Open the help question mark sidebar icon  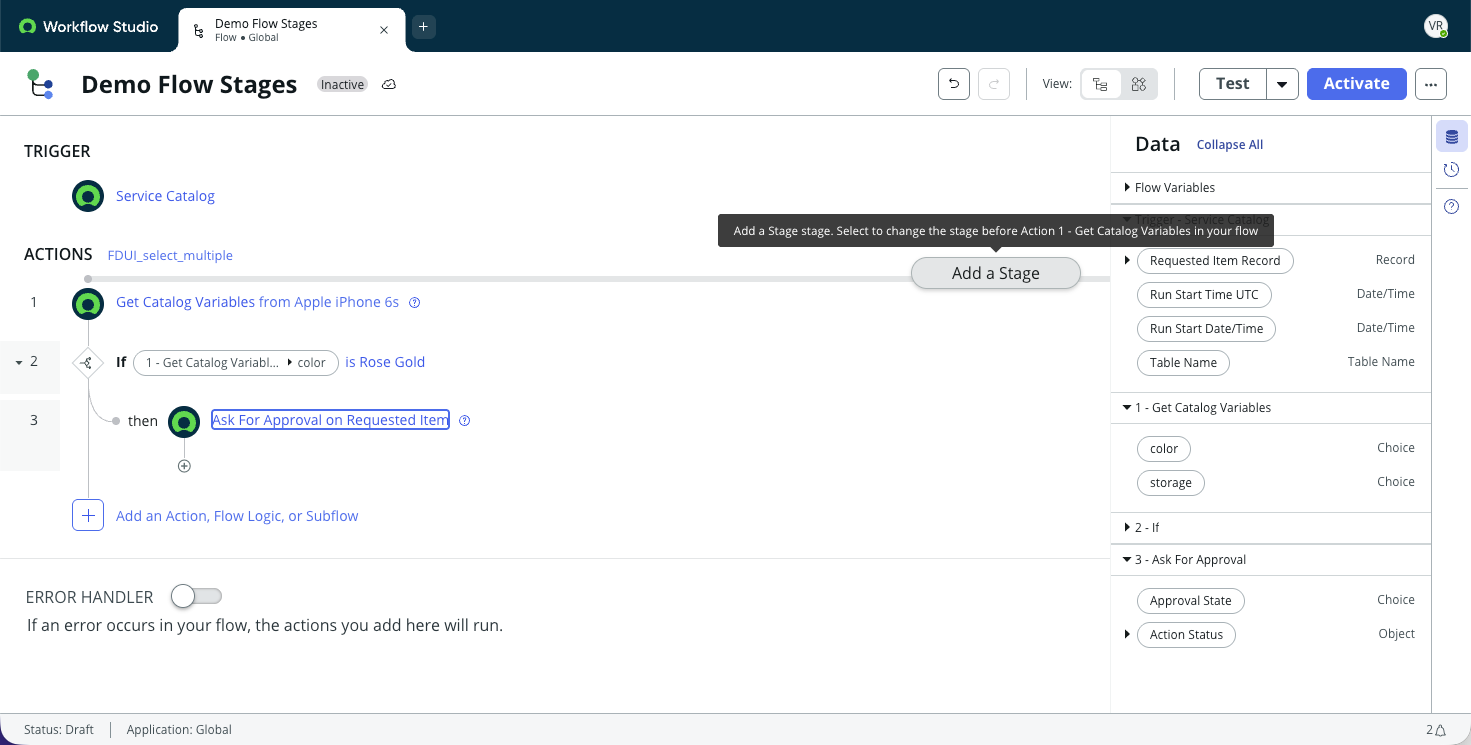1452,206
